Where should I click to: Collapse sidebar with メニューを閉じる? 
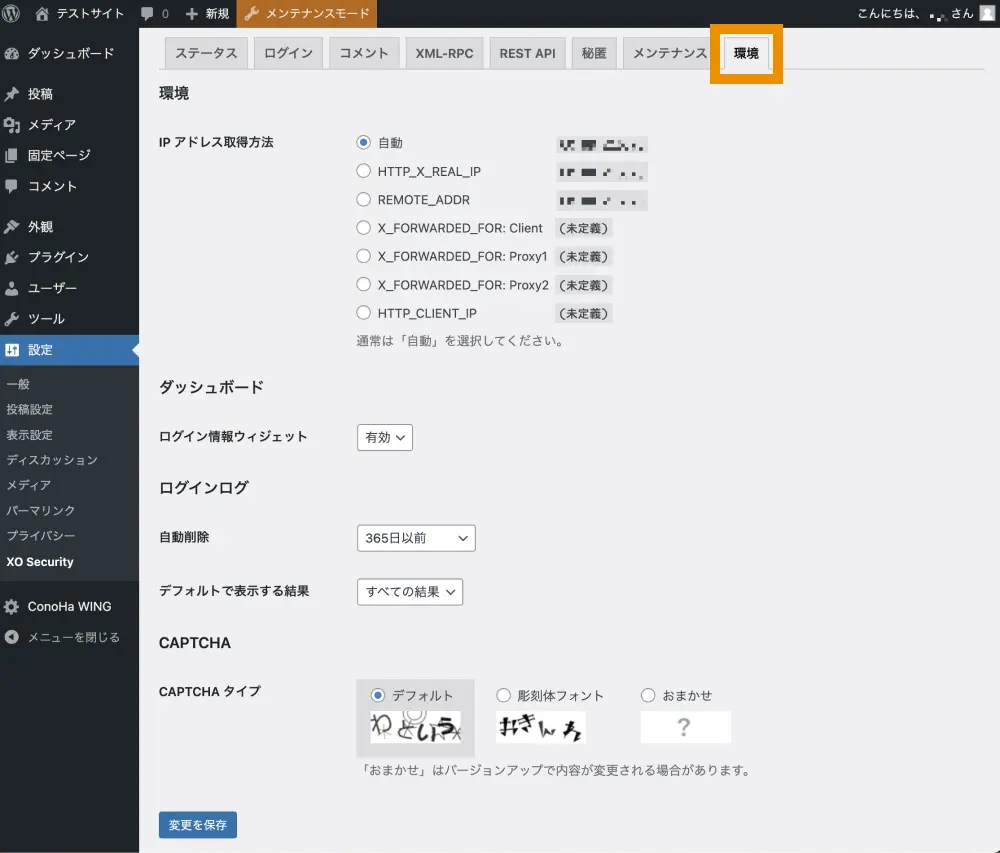pyautogui.click(x=62, y=637)
